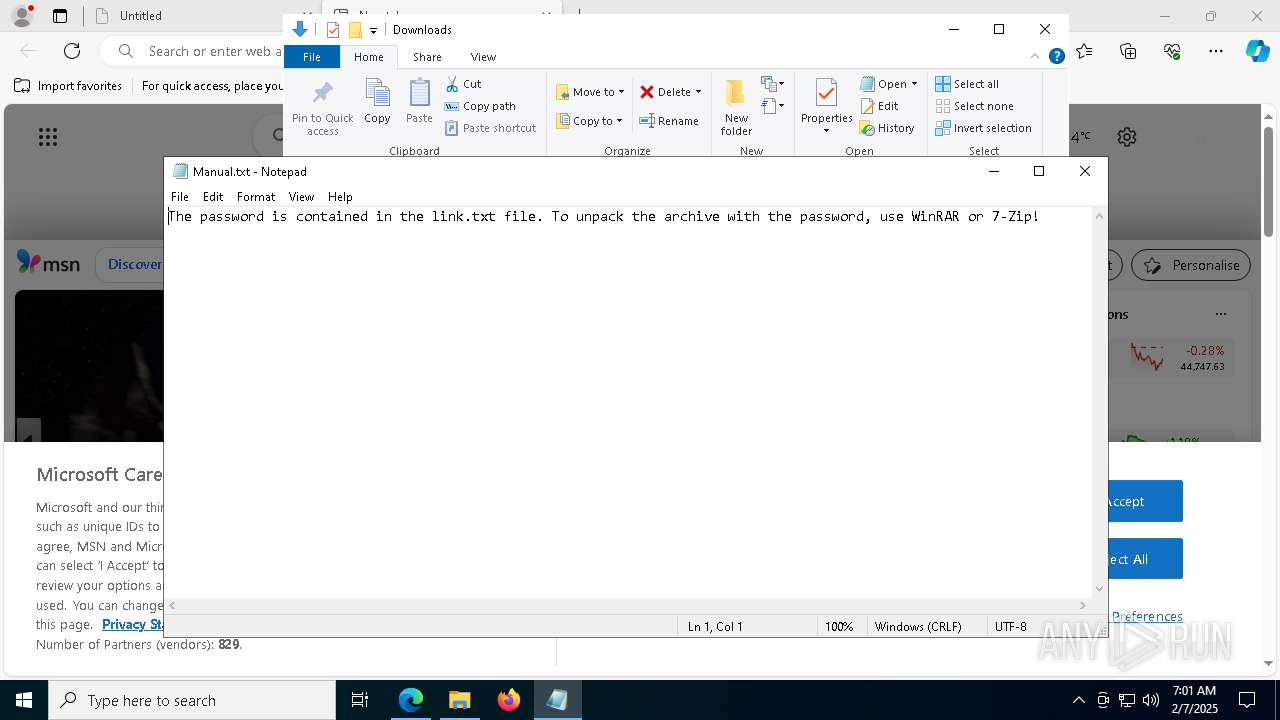
Task: Click the Properties checkmark icon
Action: pos(826,95)
